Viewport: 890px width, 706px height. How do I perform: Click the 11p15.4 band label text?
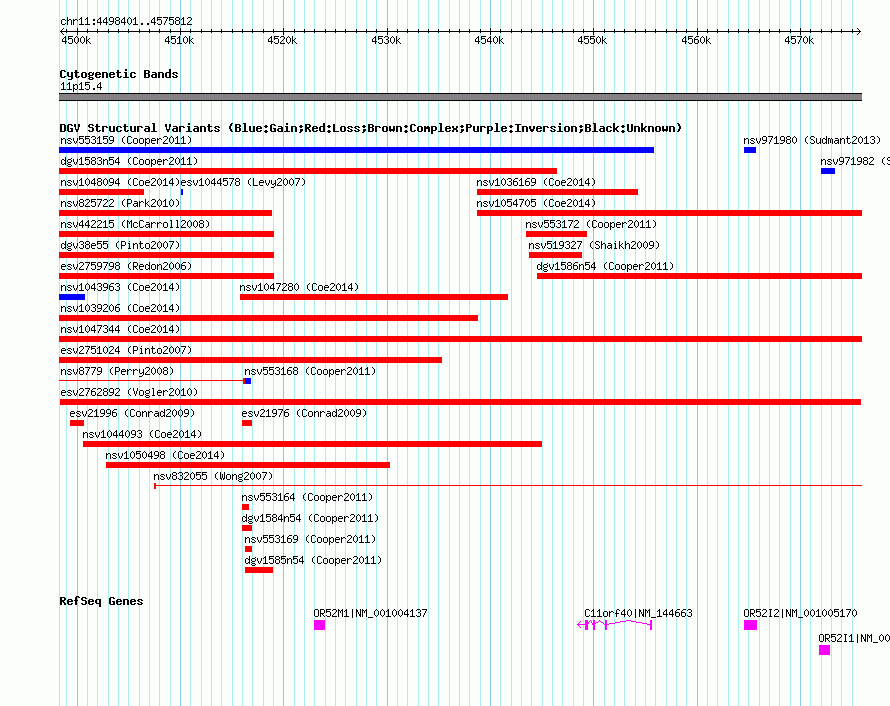click(x=81, y=86)
